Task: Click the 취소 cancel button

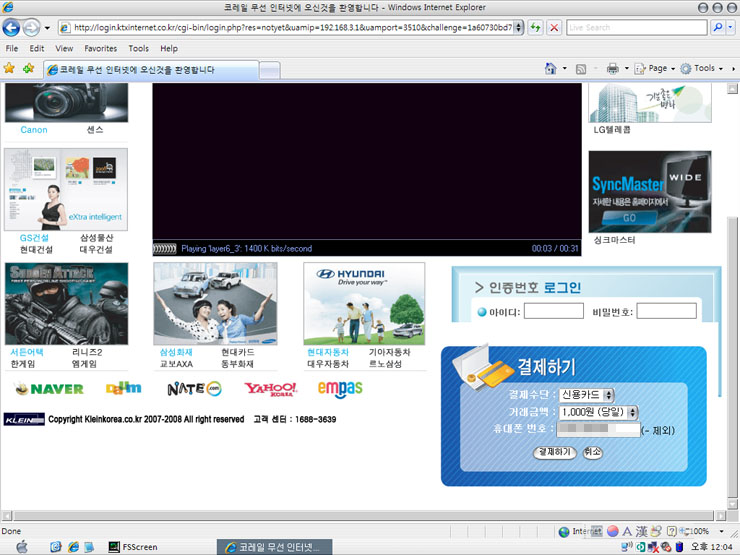Action: tap(592, 452)
